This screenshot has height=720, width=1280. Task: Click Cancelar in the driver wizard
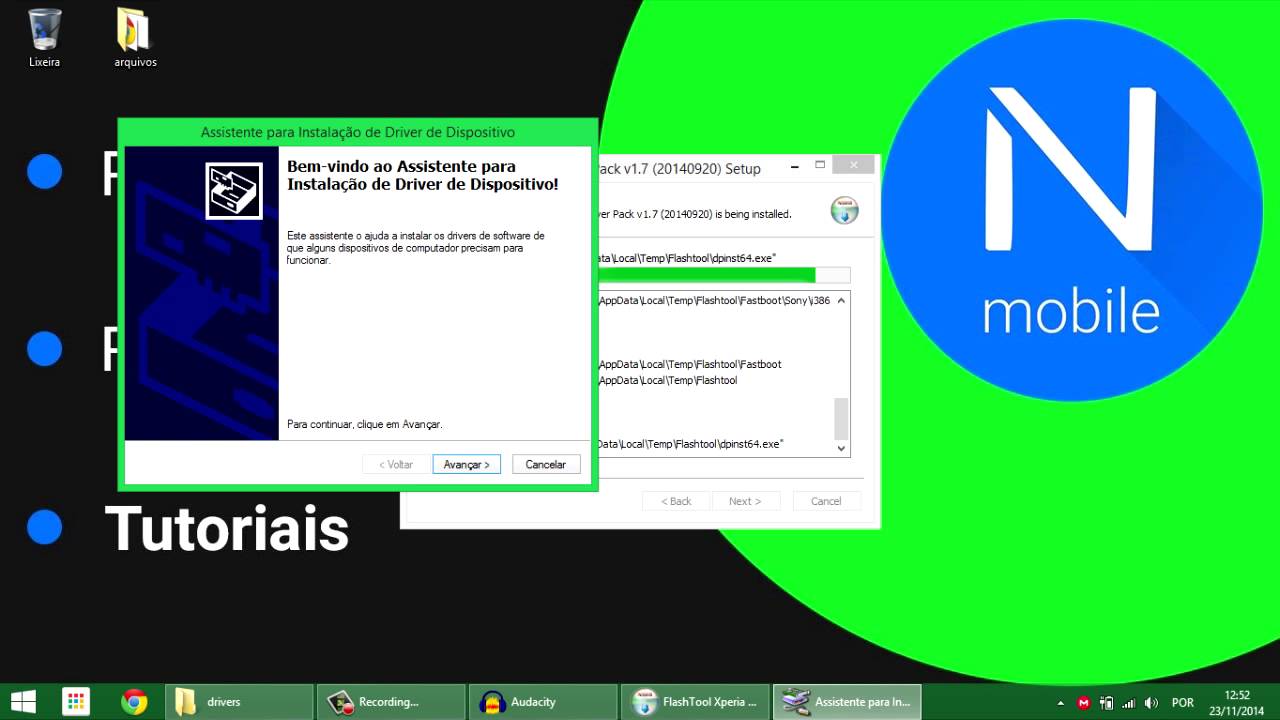546,464
